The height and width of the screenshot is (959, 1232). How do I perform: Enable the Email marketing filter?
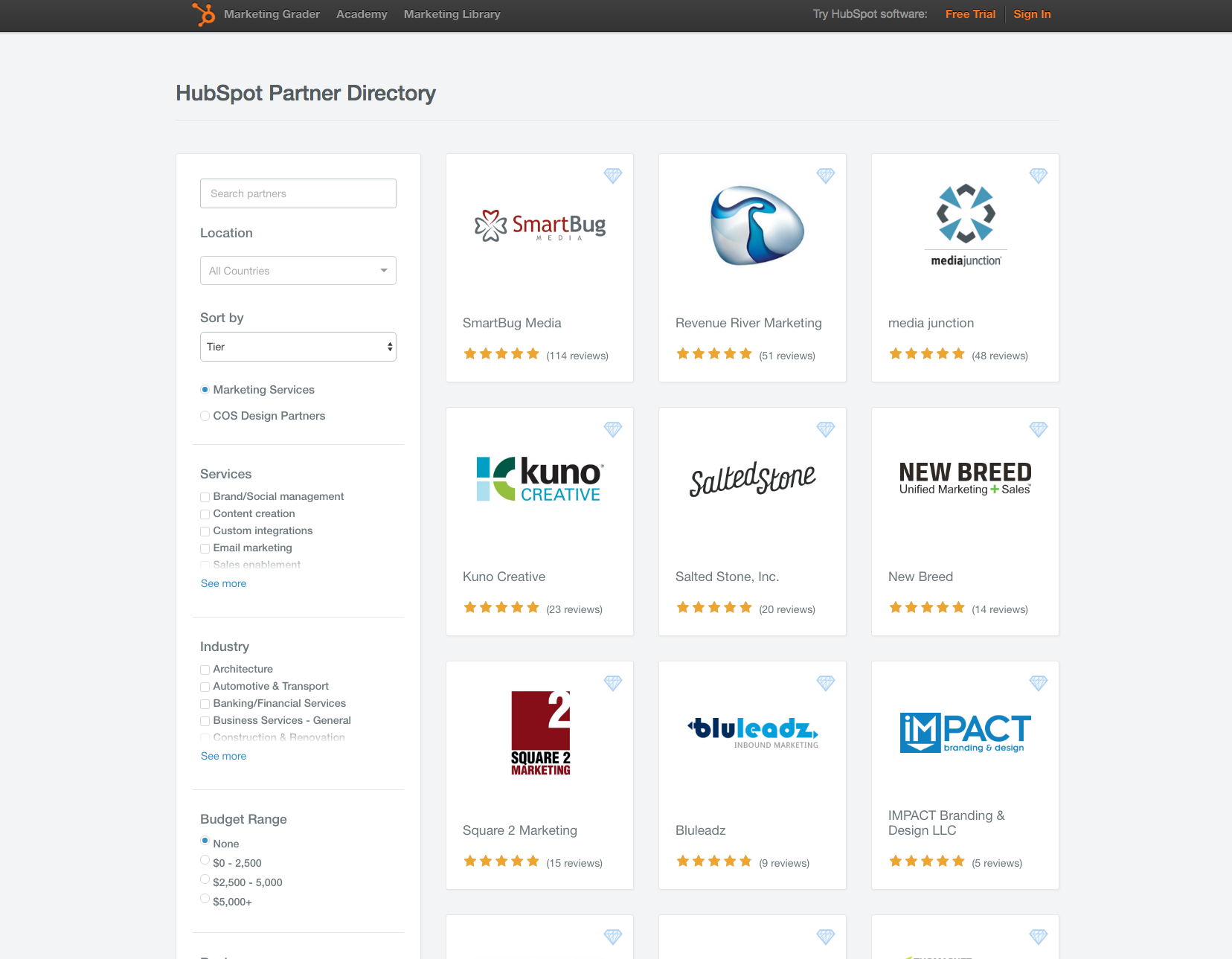point(205,548)
